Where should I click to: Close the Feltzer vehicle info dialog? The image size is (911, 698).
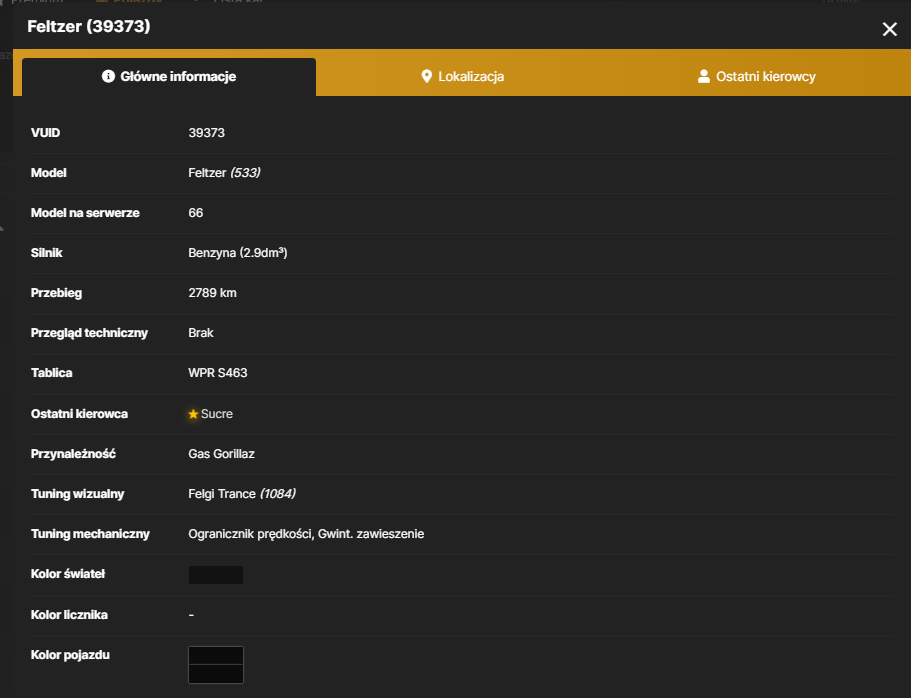coord(889,29)
